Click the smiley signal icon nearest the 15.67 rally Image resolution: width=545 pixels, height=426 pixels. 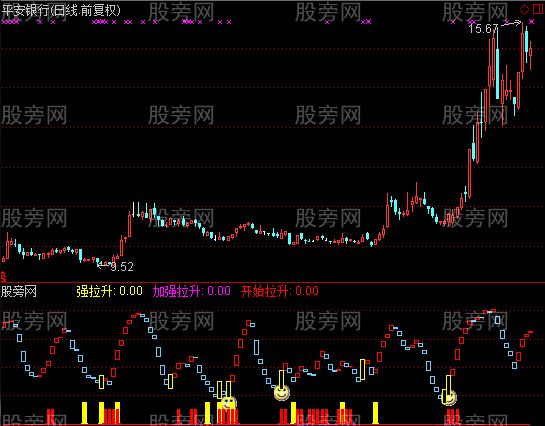click(450, 398)
